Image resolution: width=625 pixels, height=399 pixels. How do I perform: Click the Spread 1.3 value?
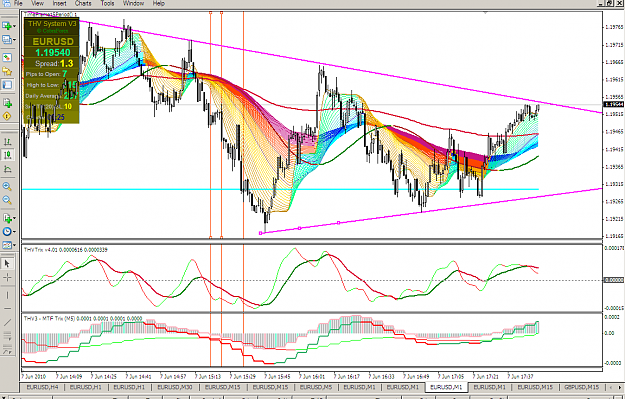pyautogui.click(x=67, y=63)
